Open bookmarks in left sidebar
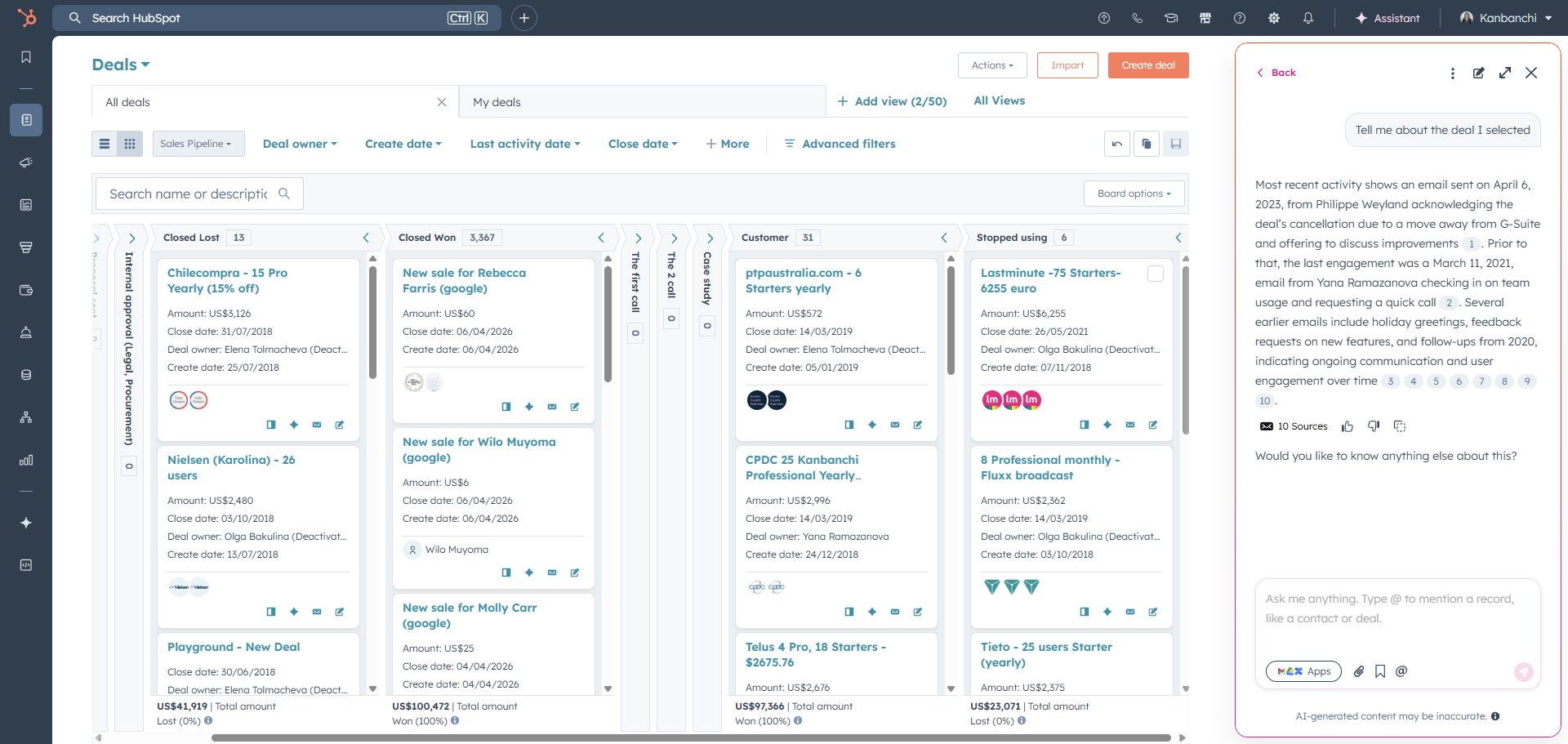The image size is (1568, 744). [x=26, y=57]
